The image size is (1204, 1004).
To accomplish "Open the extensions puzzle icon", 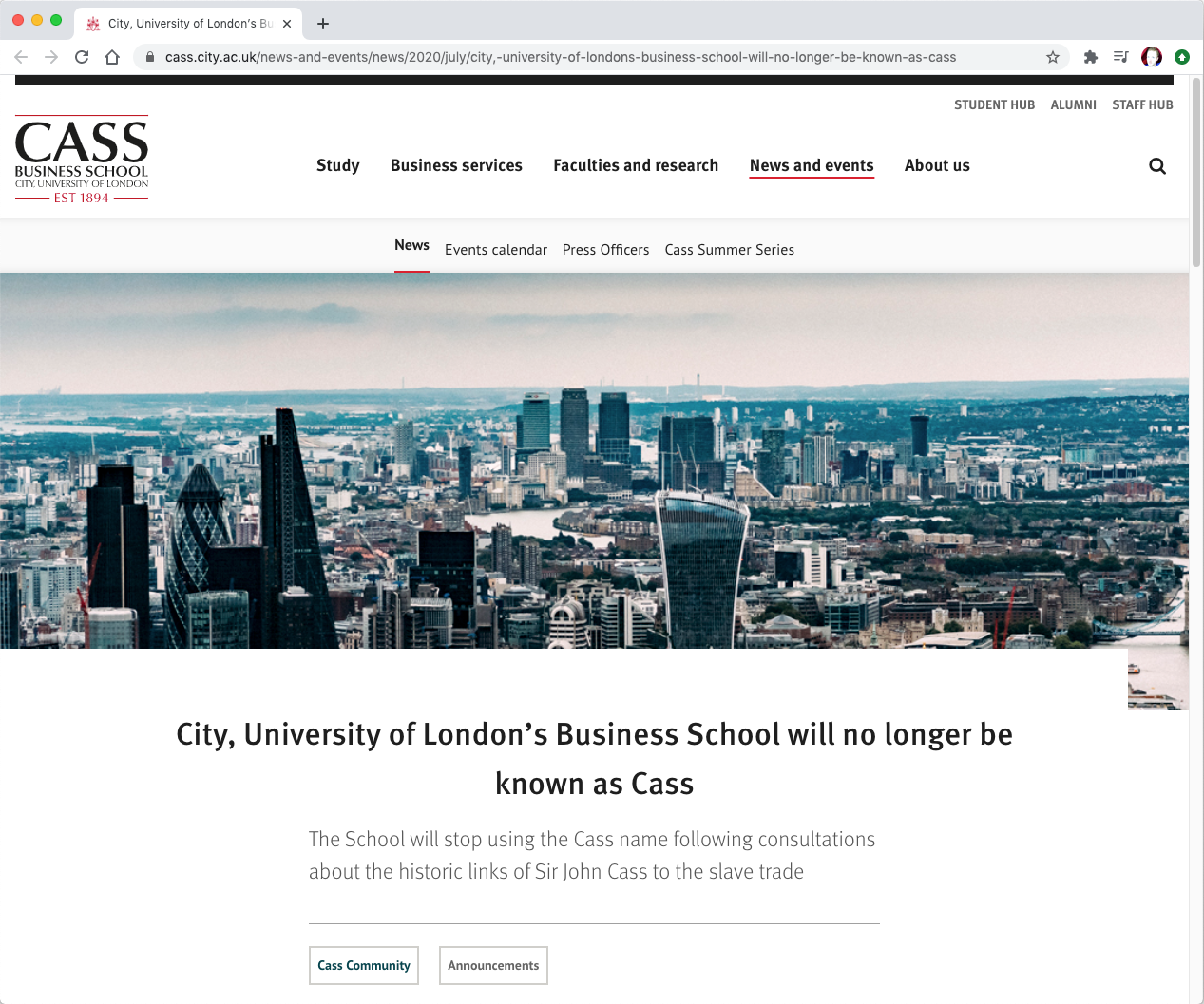I will click(x=1091, y=57).
